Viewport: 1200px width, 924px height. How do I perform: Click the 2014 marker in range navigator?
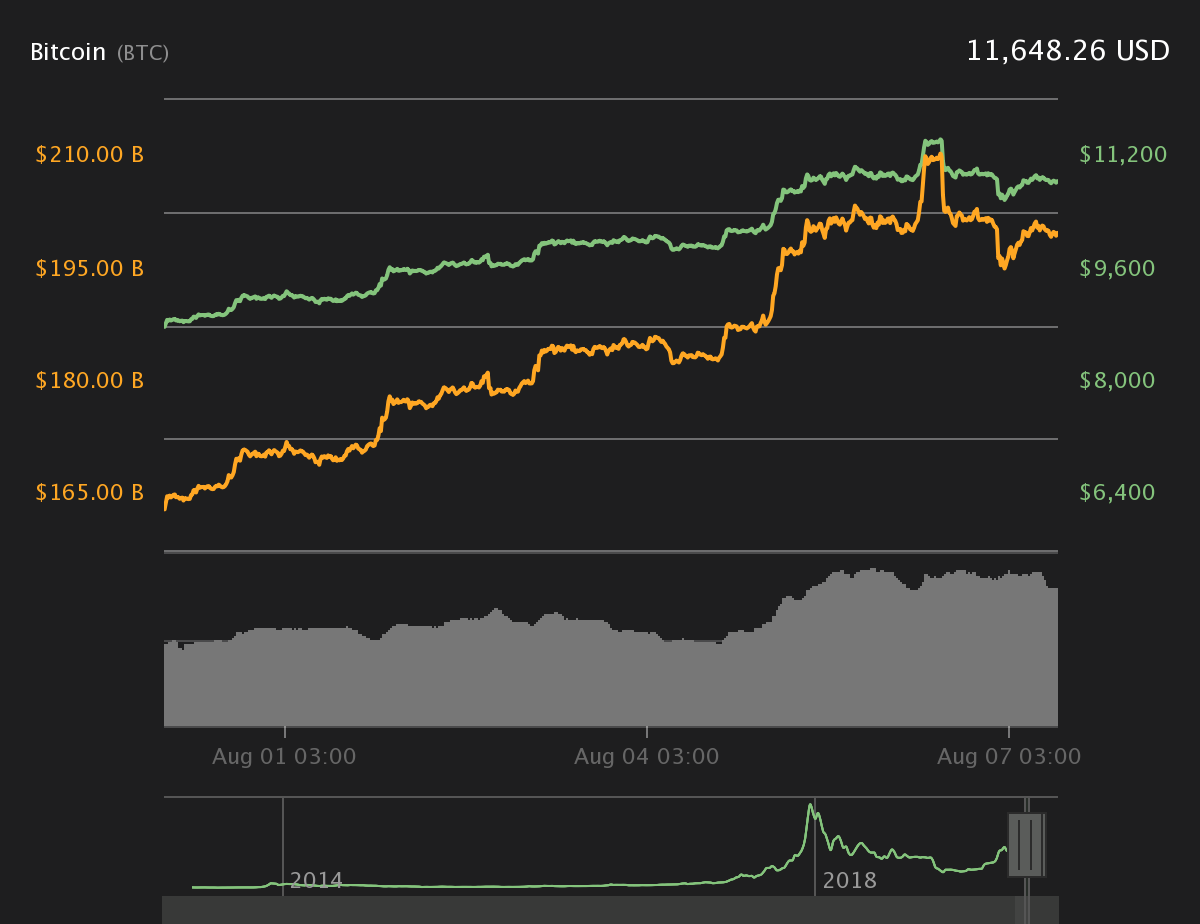click(x=316, y=881)
